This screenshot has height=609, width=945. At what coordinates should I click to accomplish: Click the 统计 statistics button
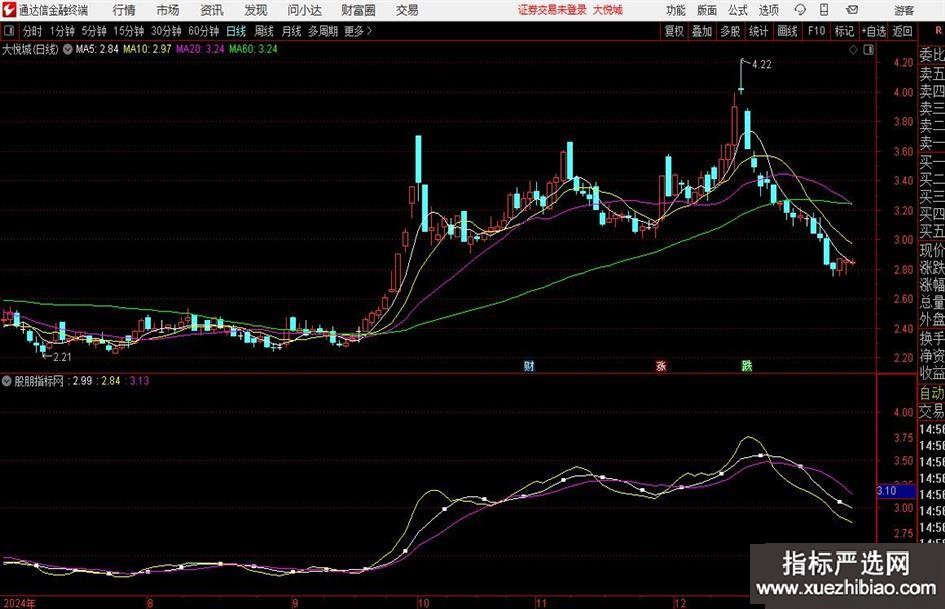coord(758,31)
